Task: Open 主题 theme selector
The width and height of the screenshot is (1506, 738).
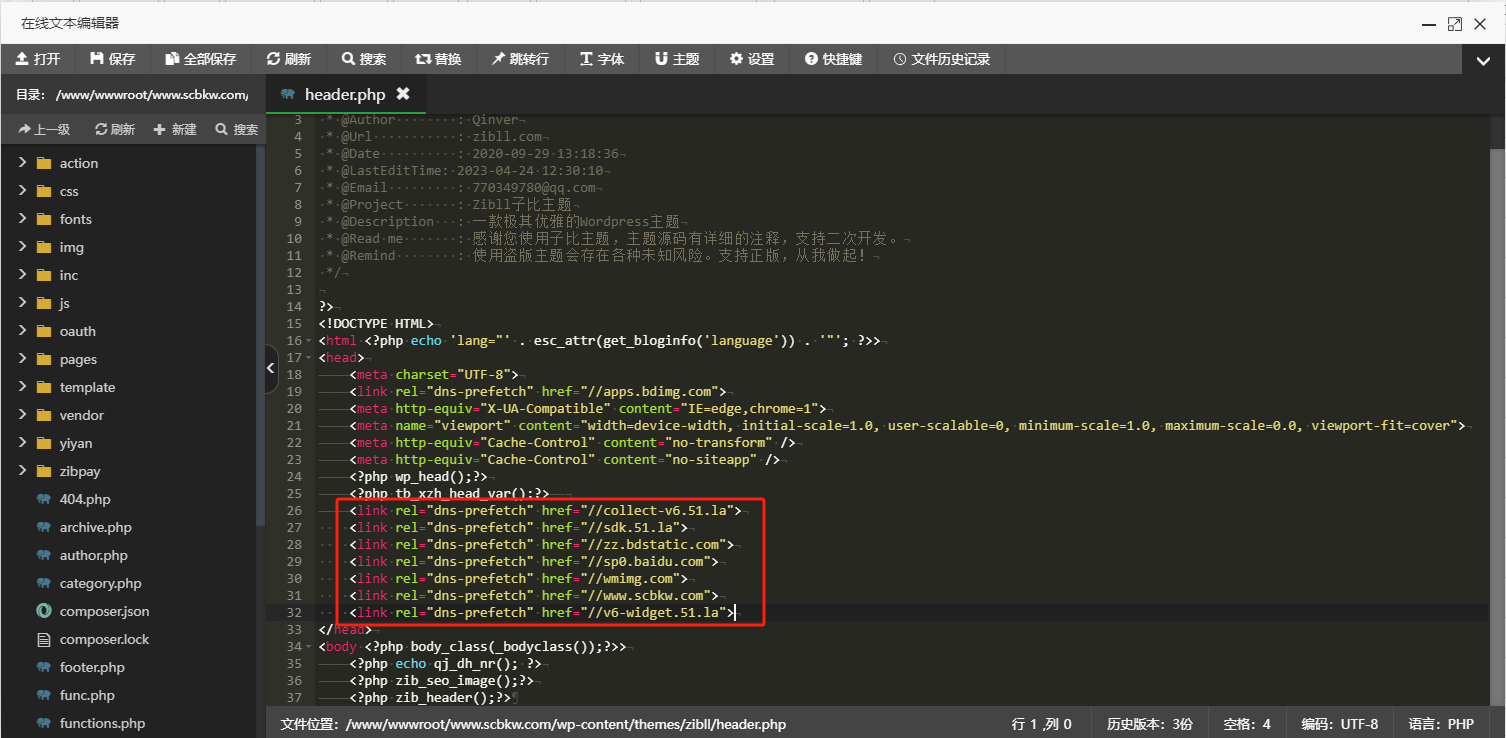Action: (x=677, y=59)
